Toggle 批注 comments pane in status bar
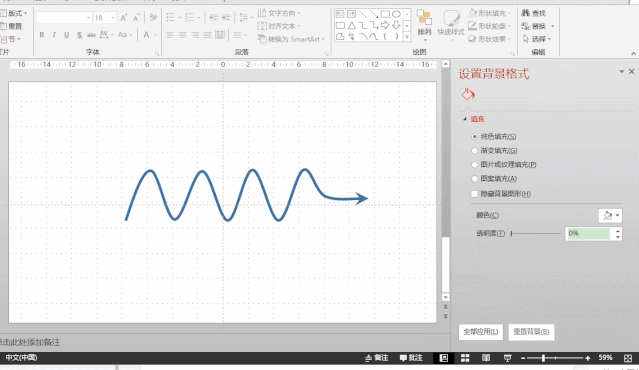Image resolution: width=639 pixels, height=370 pixels. coord(411,358)
